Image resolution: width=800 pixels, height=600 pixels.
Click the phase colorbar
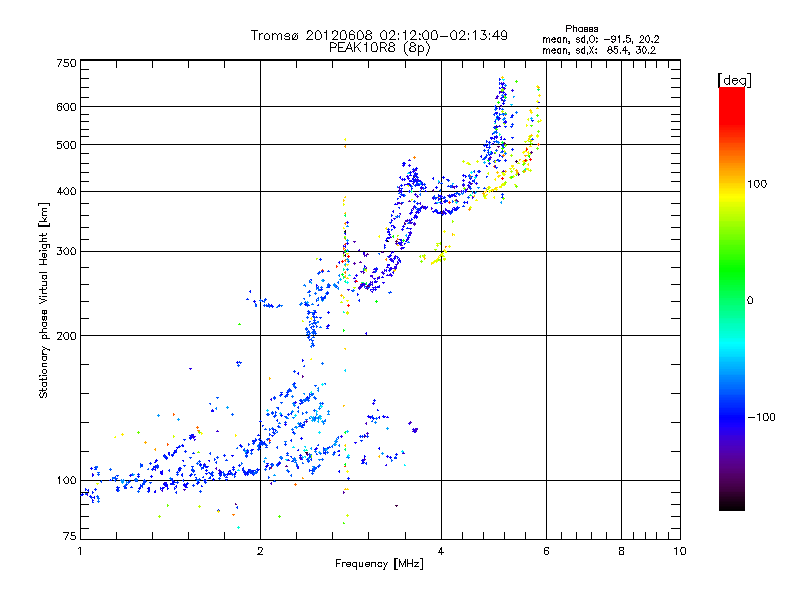tap(732, 298)
